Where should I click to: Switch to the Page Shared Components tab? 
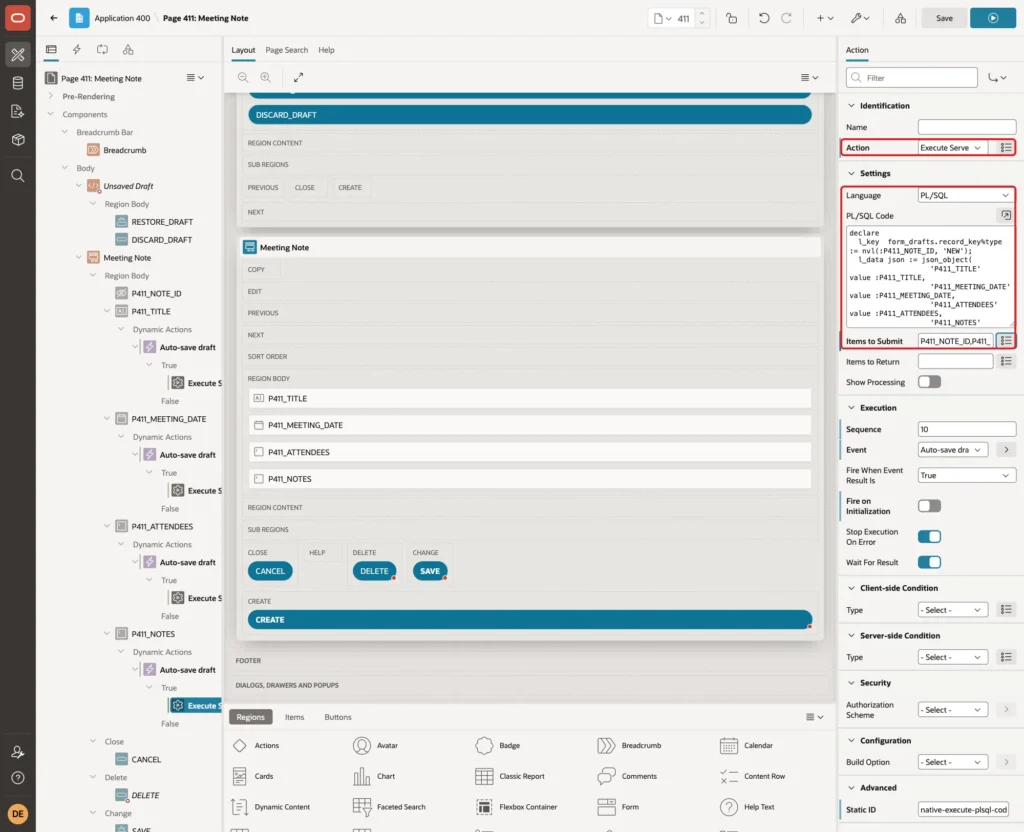(128, 50)
